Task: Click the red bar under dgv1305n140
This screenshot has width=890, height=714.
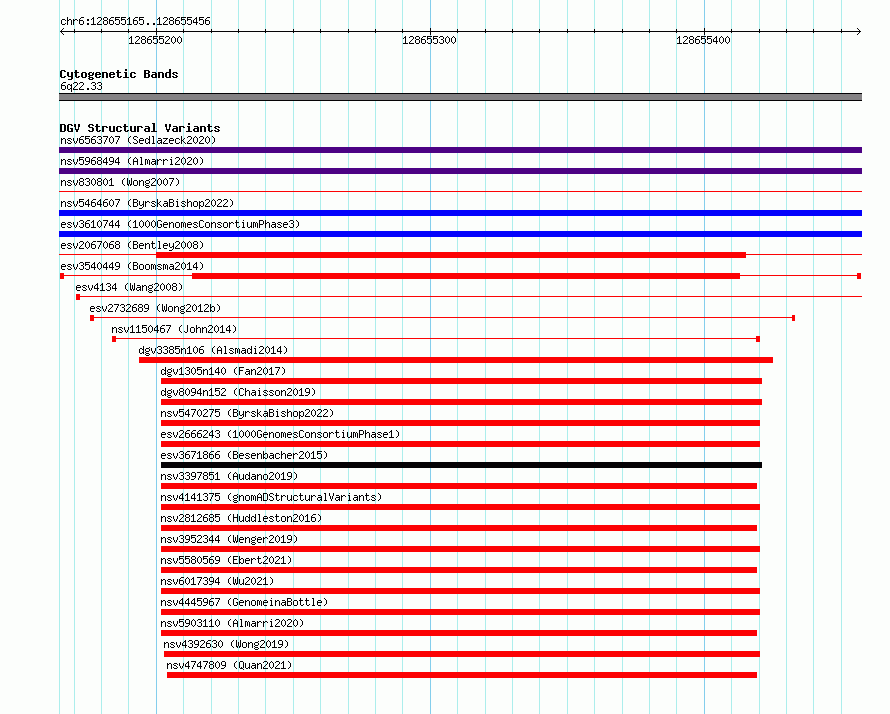Action: tap(461, 381)
